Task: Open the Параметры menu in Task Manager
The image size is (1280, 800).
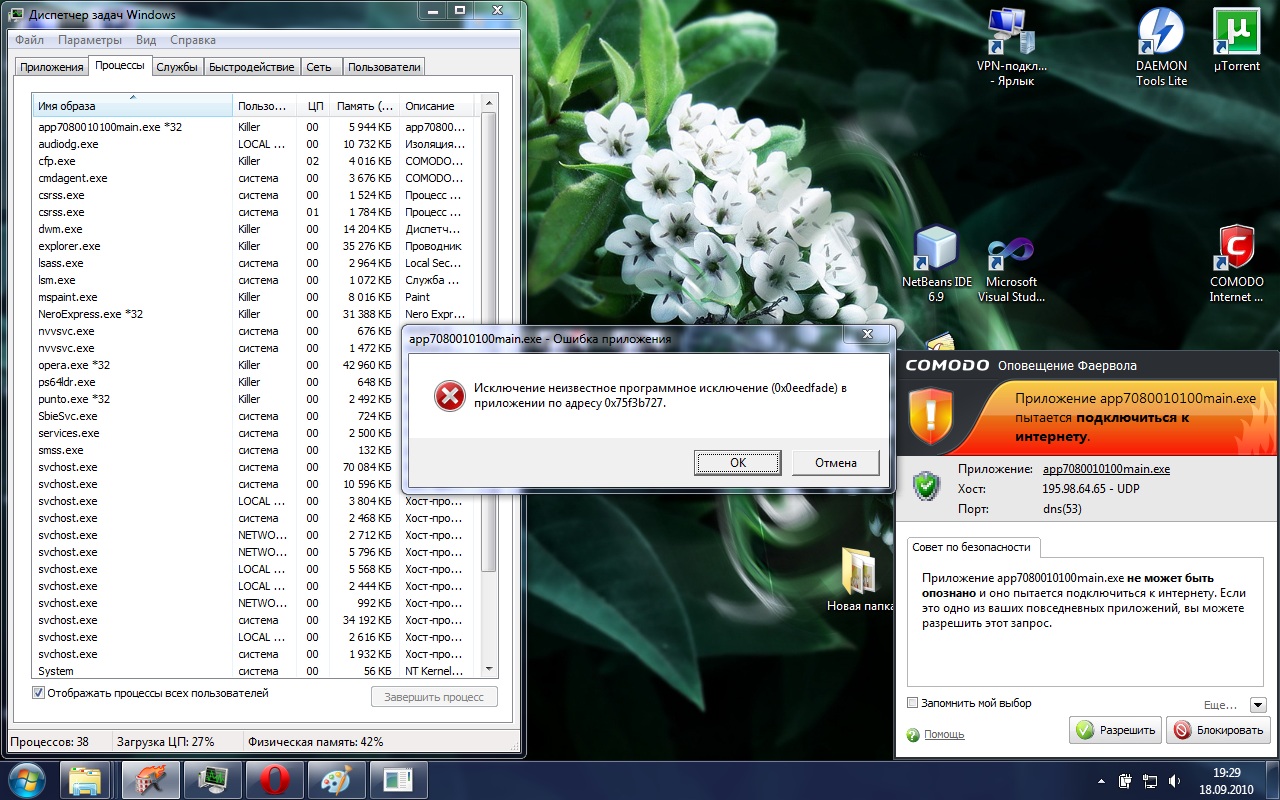Action: (90, 40)
